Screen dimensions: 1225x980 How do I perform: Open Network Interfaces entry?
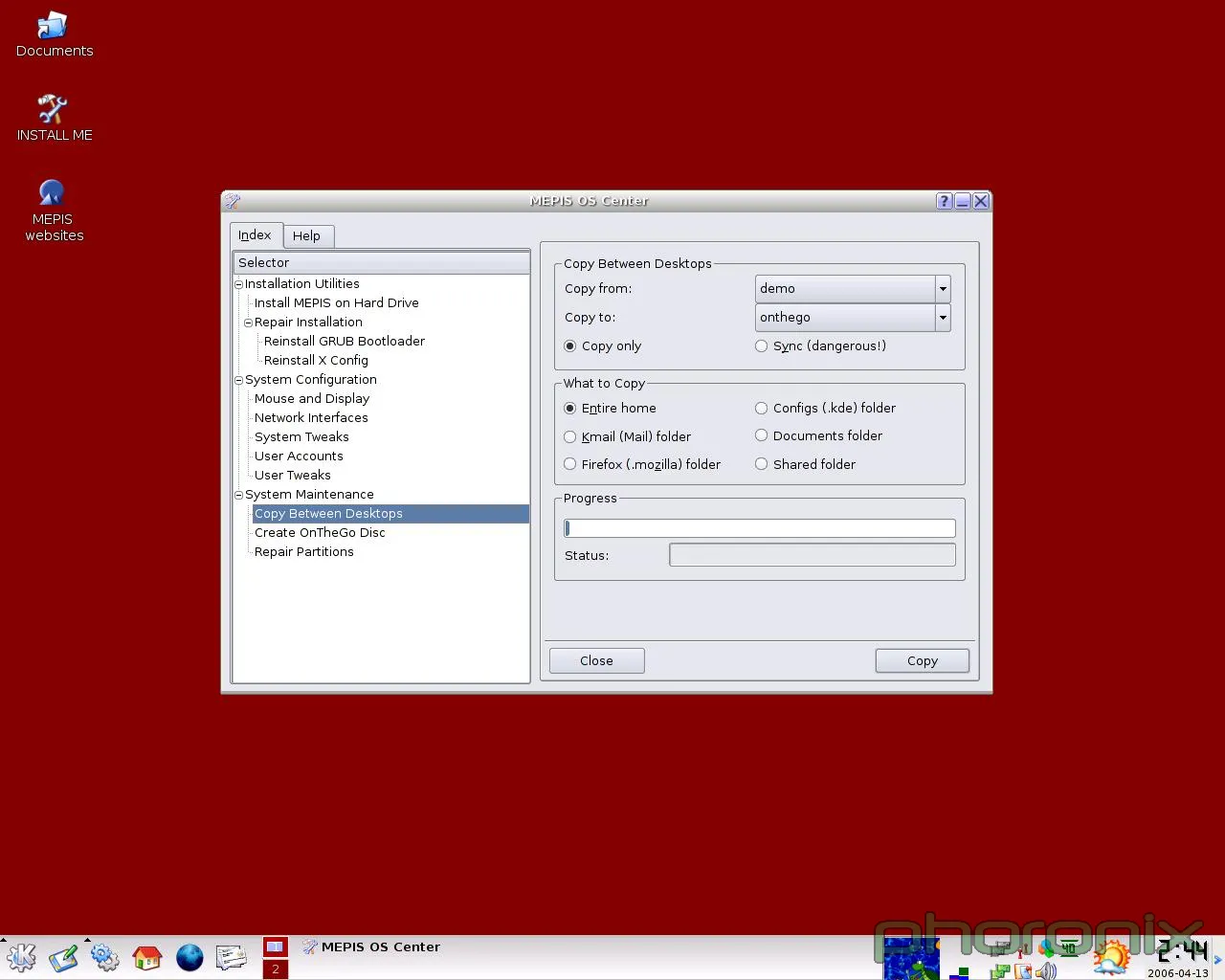[311, 417]
